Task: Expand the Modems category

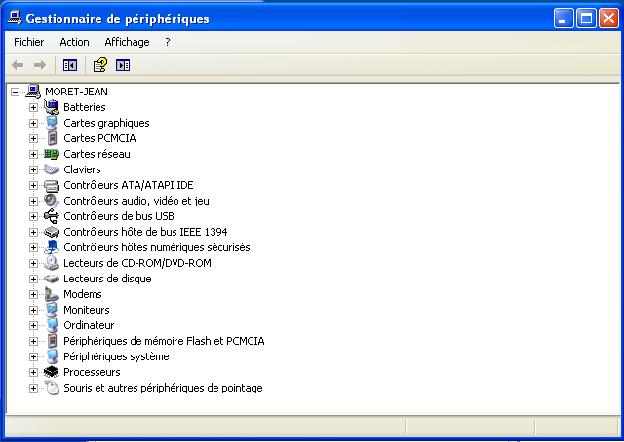Action: click(33, 294)
